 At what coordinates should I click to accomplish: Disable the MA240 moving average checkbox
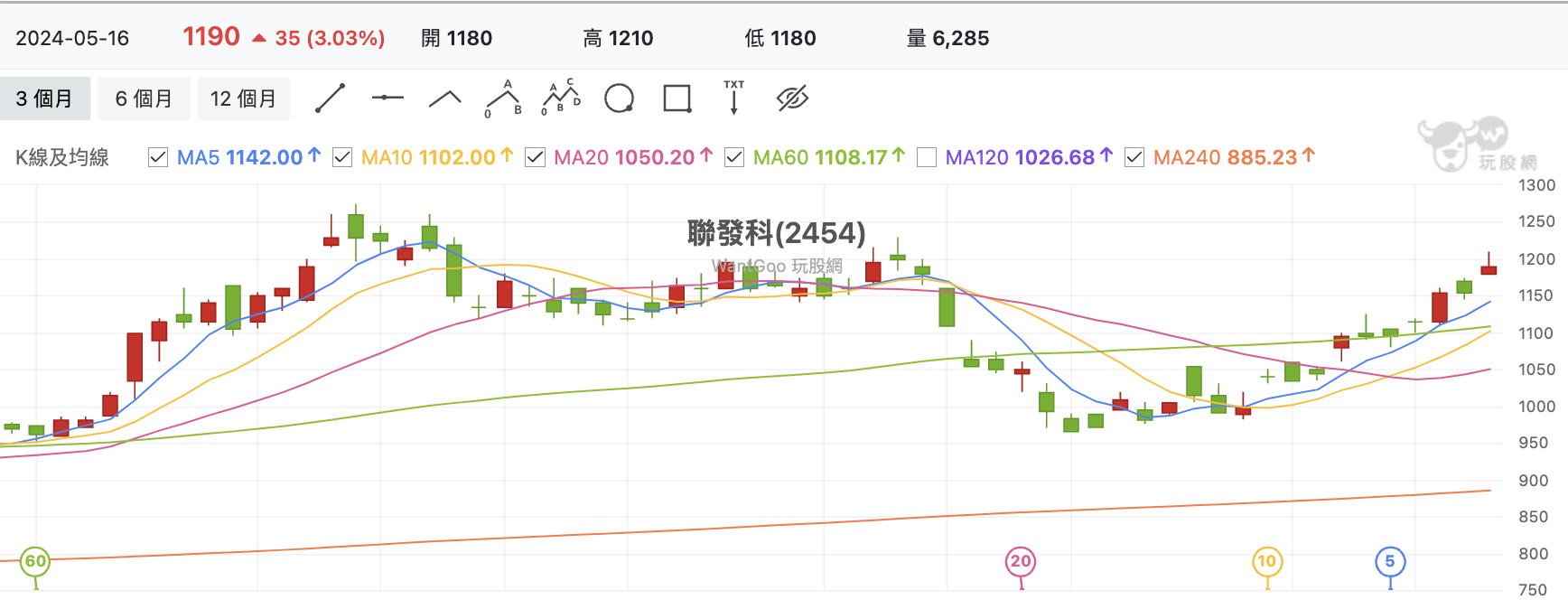1134,157
